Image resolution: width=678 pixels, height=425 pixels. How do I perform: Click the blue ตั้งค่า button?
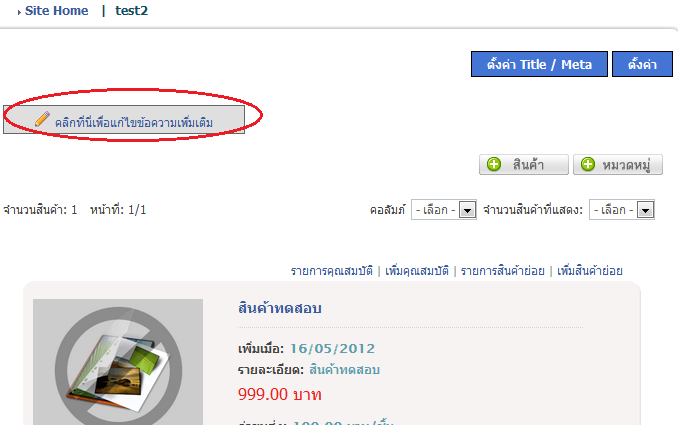coord(642,64)
